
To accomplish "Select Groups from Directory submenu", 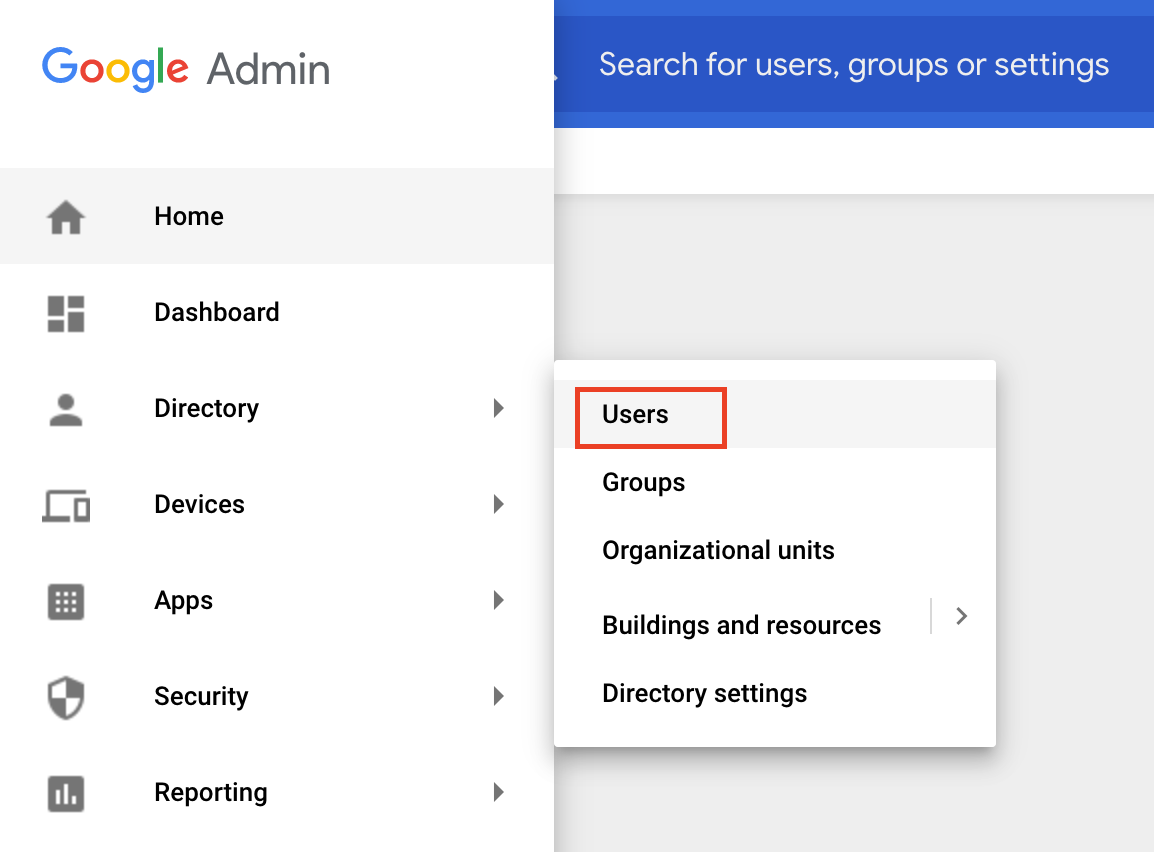I will point(644,483).
